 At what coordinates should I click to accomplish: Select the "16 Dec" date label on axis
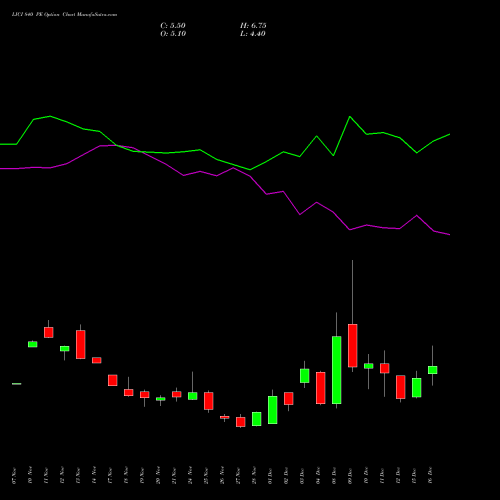pyautogui.click(x=430, y=476)
